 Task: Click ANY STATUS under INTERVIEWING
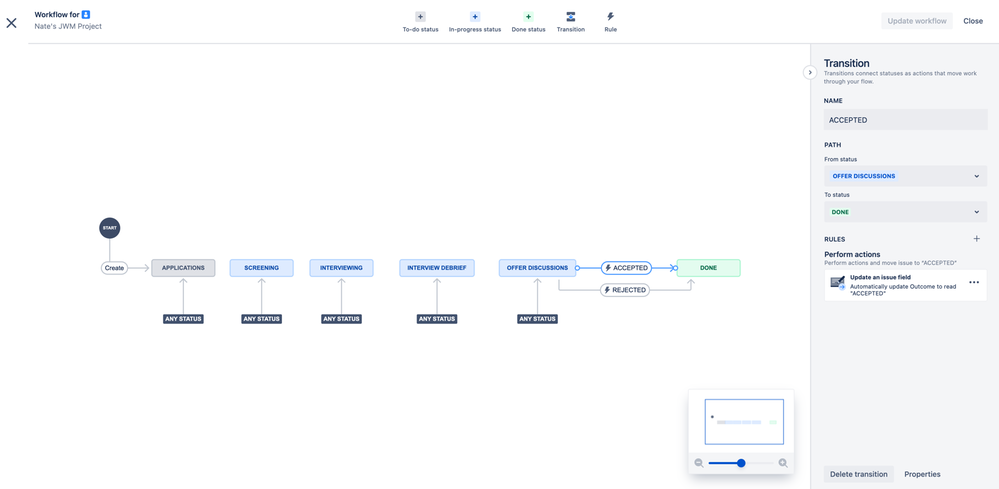point(341,319)
